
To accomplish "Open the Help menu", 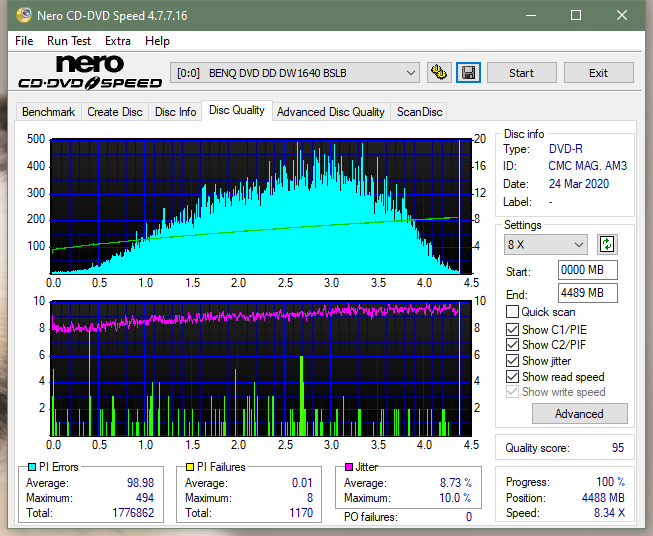I will 157,41.
